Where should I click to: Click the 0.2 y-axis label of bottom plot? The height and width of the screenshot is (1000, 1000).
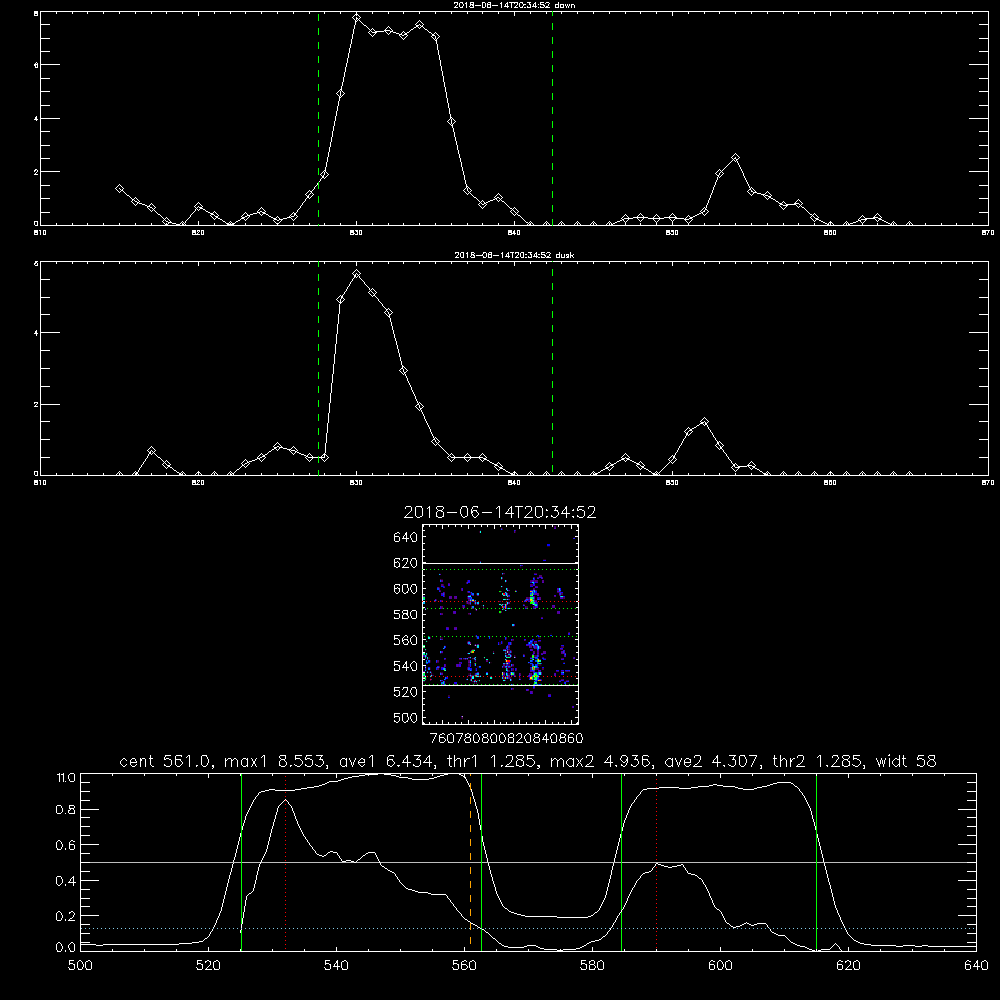pos(66,916)
